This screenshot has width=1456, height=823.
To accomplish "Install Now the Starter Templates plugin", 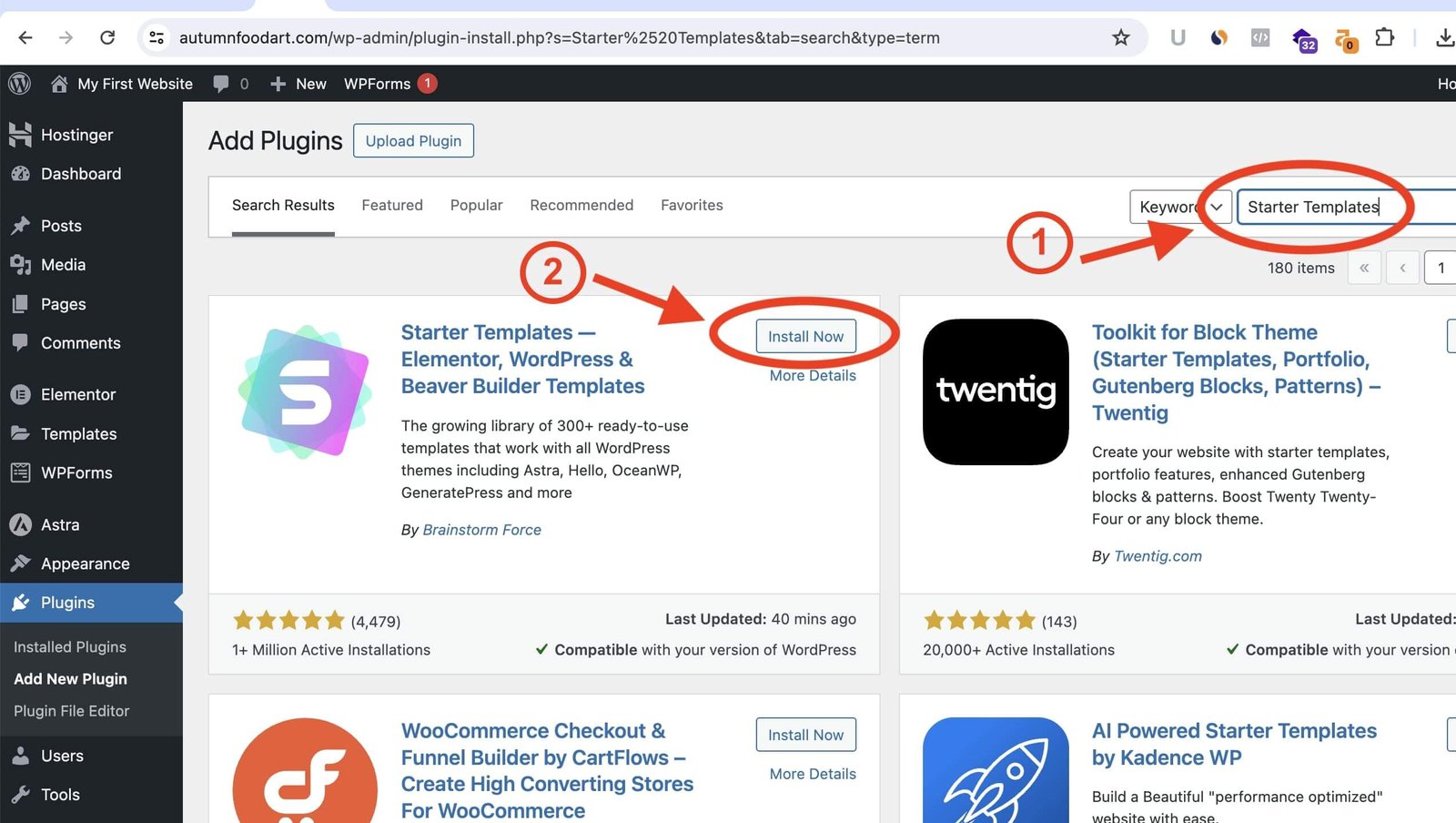I will tap(805, 336).
